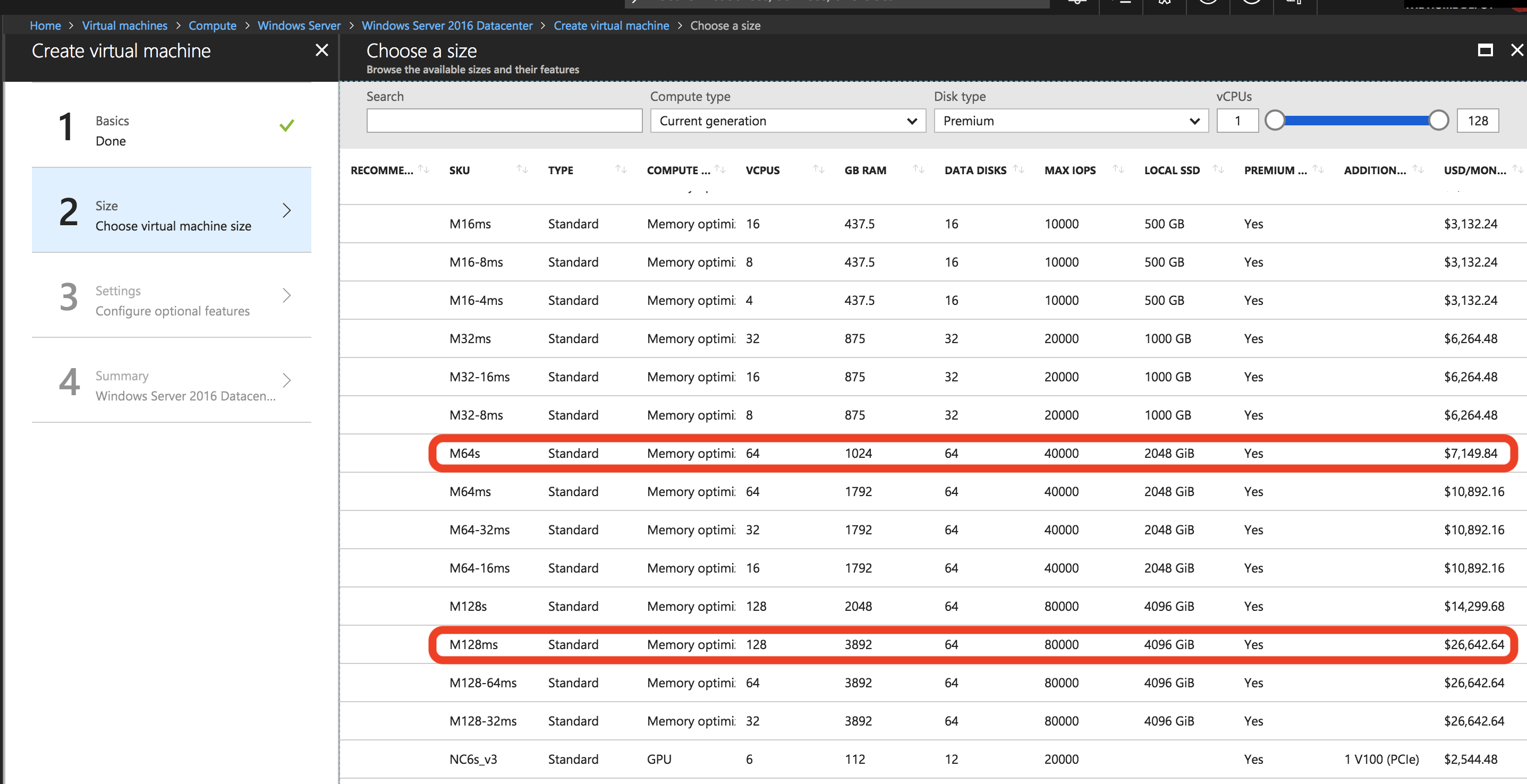Click the vCPUs slider minimum handle
The image size is (1527, 784).
click(x=1275, y=120)
